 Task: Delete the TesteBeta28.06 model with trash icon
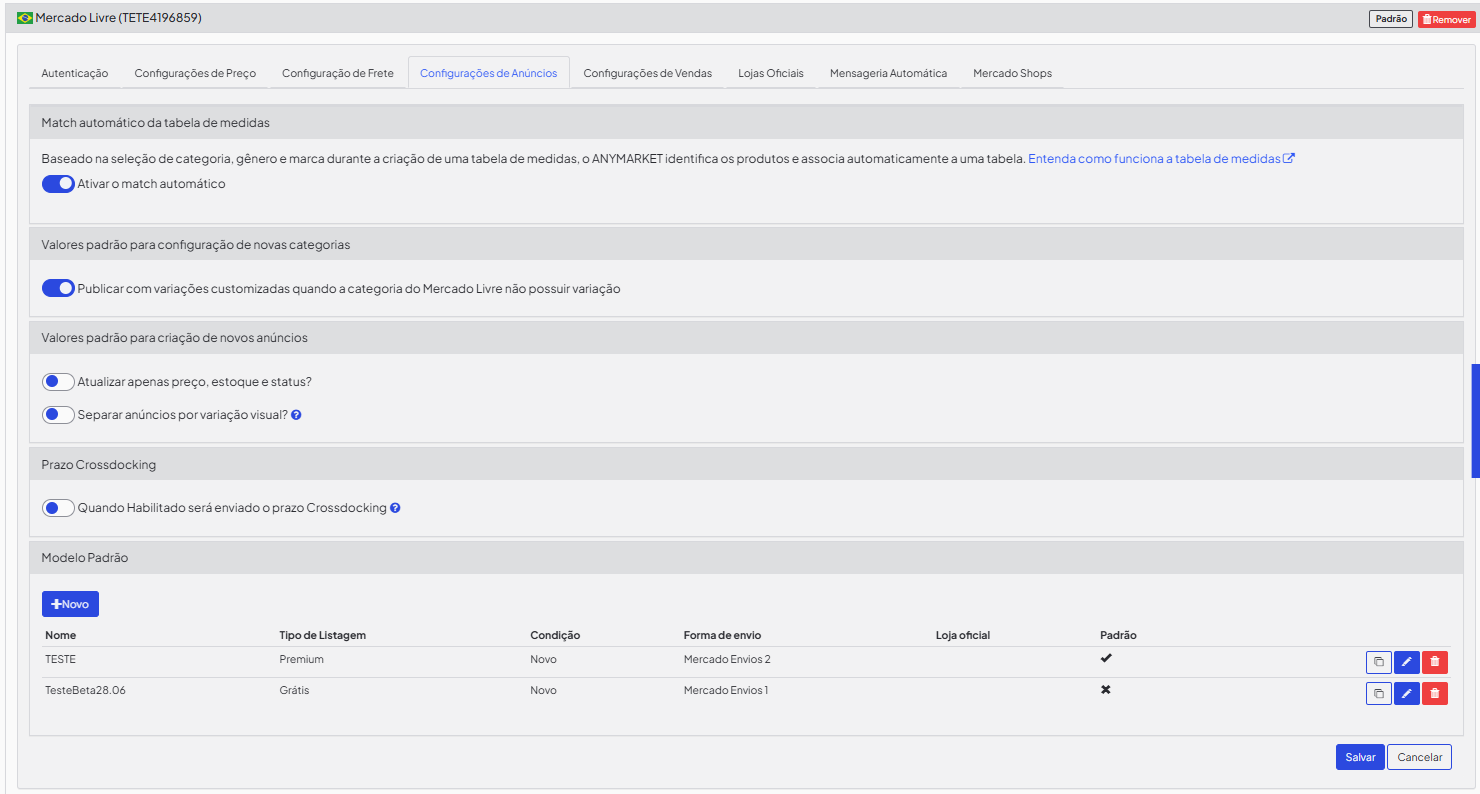(1435, 693)
